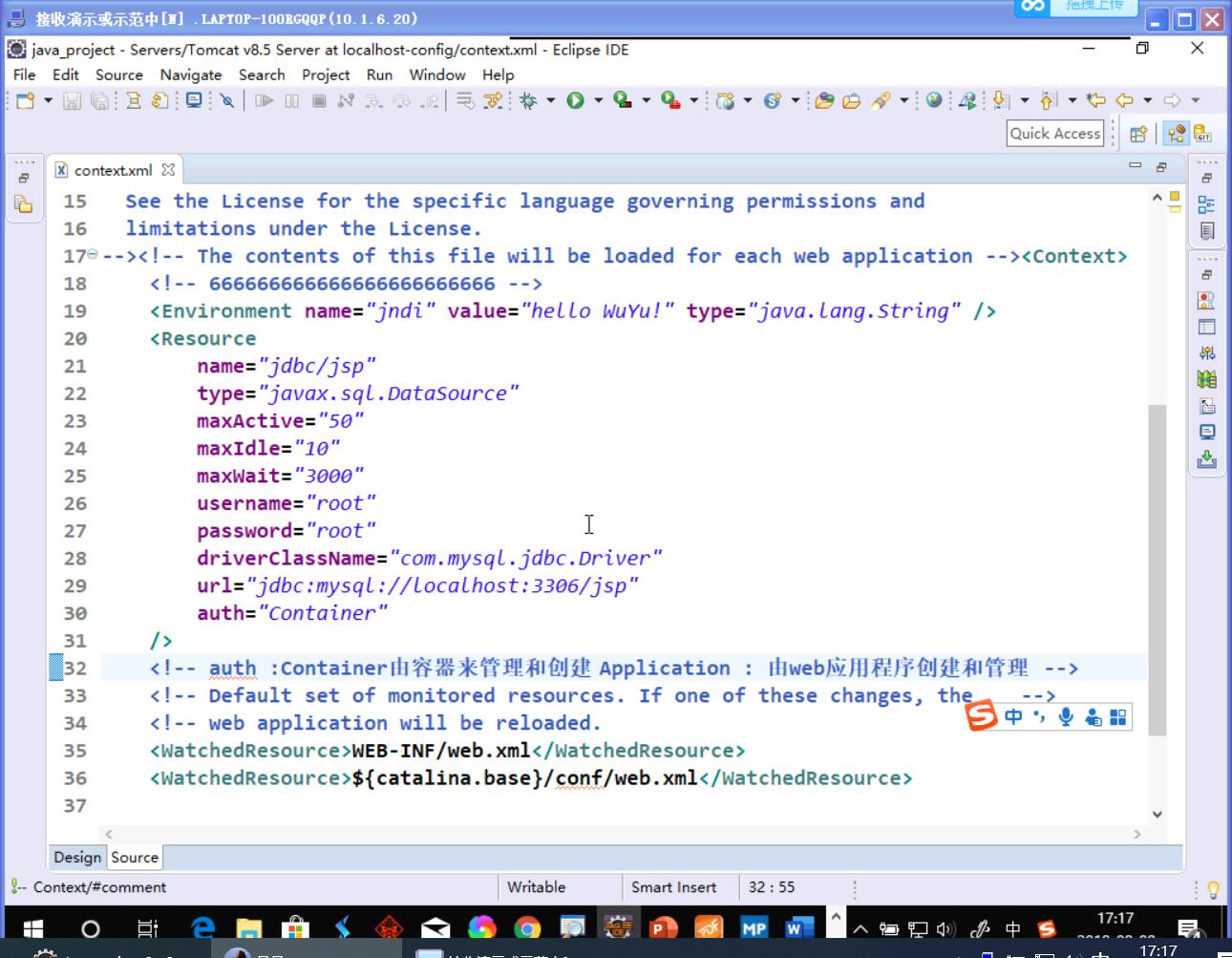Open Microsoft Store from taskbar

click(295, 927)
